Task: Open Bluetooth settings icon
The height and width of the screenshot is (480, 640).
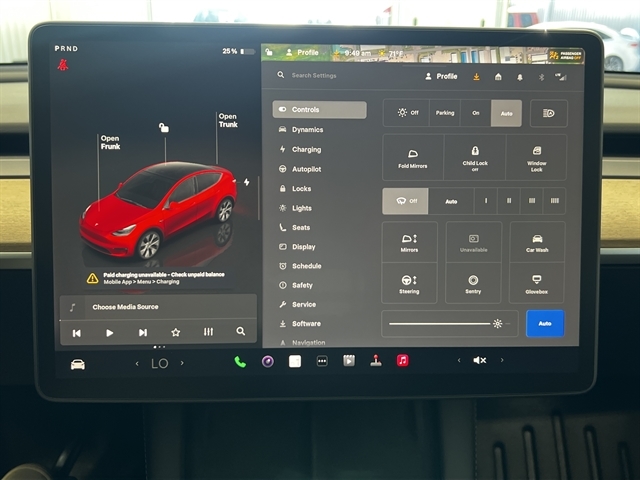Action: pyautogui.click(x=542, y=77)
